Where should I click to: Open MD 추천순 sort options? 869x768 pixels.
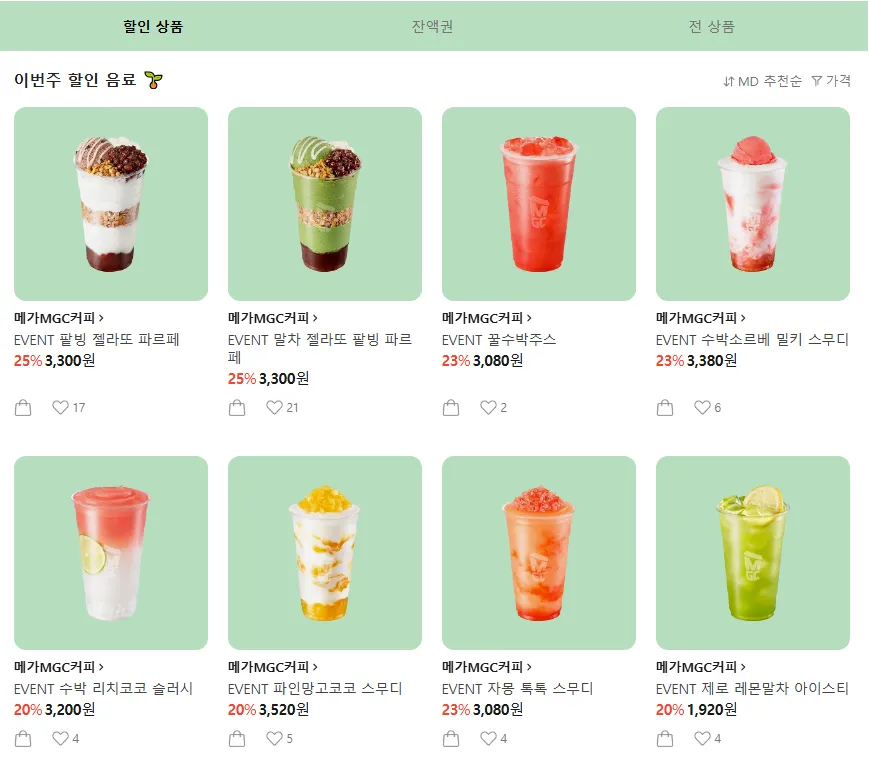pos(762,81)
